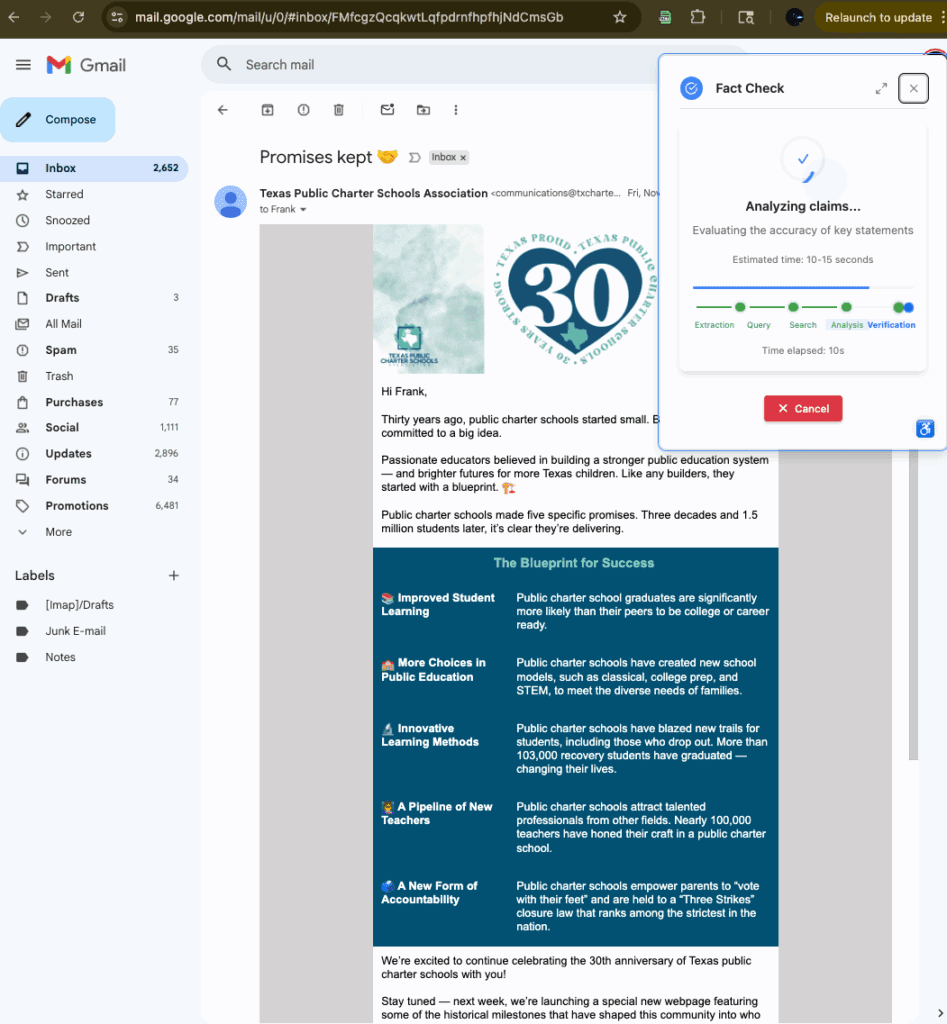Viewport: 947px width, 1024px height.
Task: Select the Promotions category
Action: (77, 506)
